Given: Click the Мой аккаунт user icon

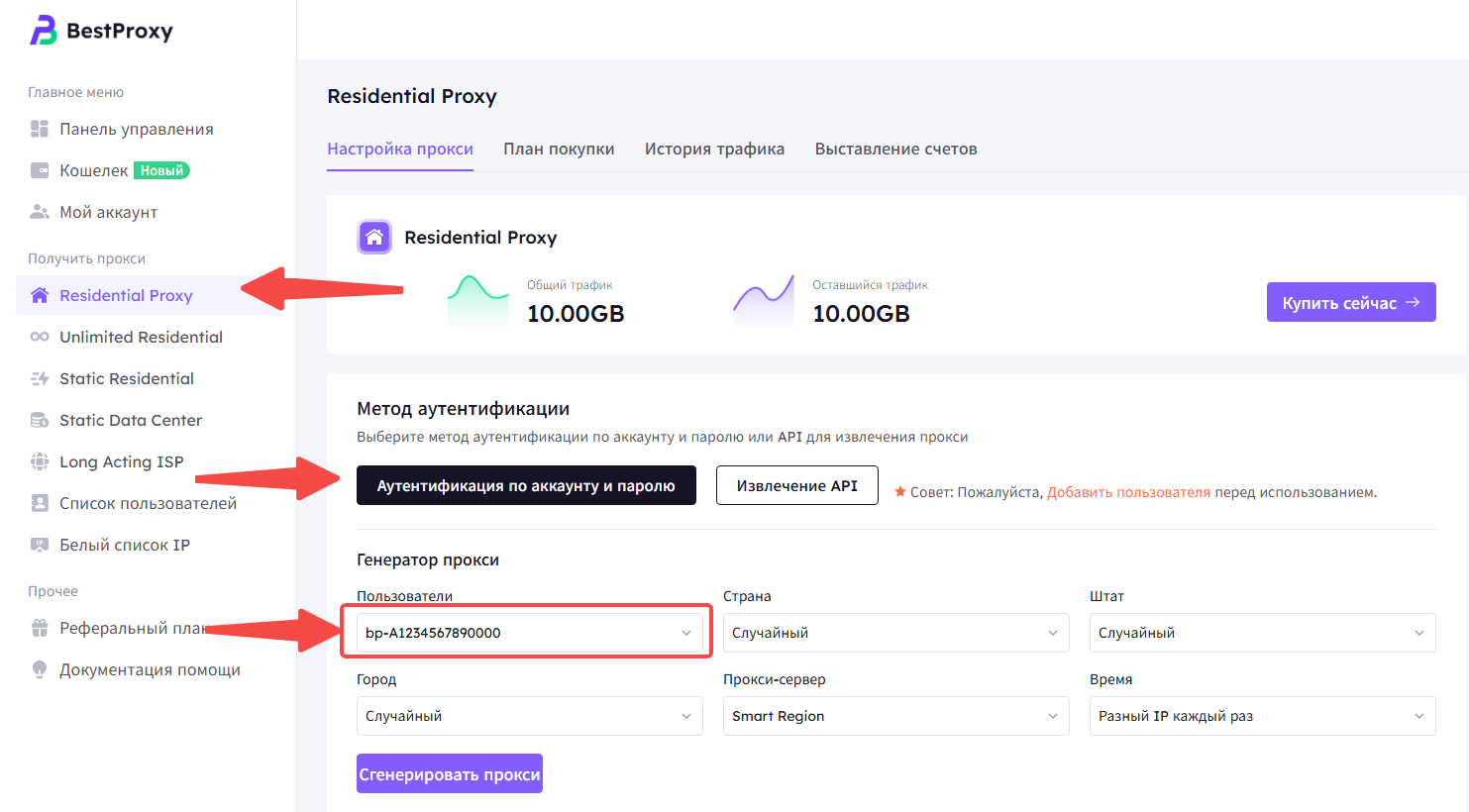Looking at the screenshot, I should [40, 212].
